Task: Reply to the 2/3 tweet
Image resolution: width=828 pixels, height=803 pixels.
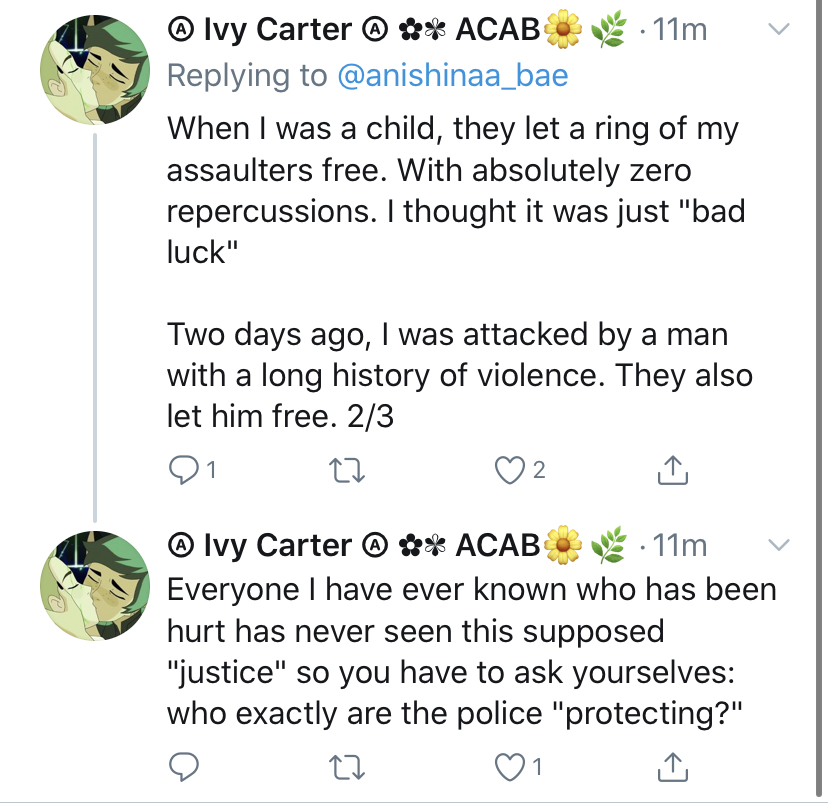Action: (183, 470)
